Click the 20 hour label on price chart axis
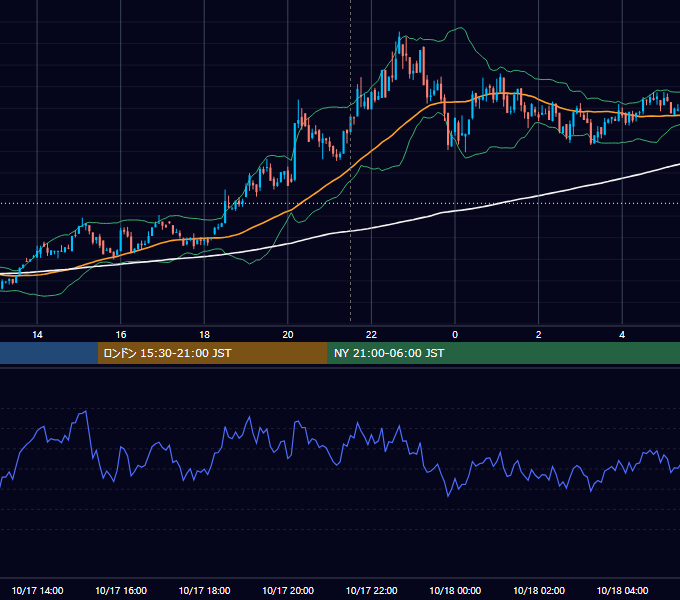This screenshot has height=600, width=680. coord(288,335)
